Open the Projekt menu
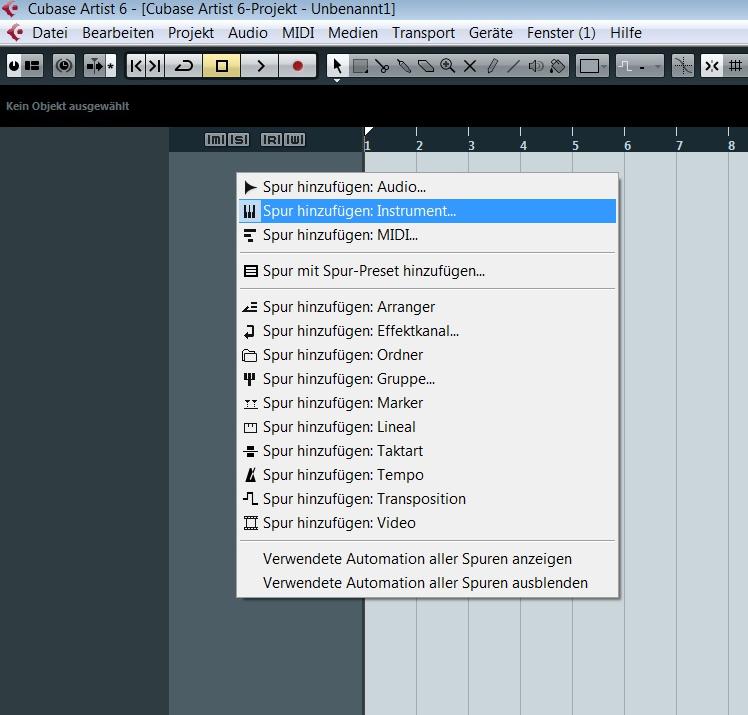The image size is (748, 715). click(191, 33)
